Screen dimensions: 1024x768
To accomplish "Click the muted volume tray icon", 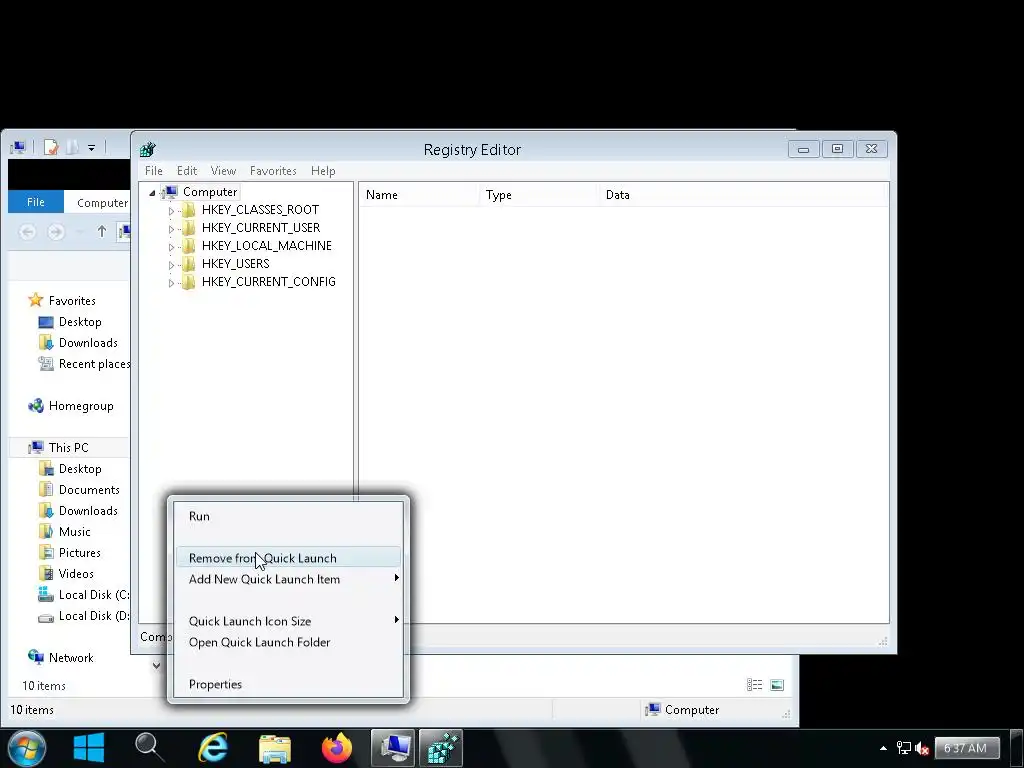I will coord(922,748).
